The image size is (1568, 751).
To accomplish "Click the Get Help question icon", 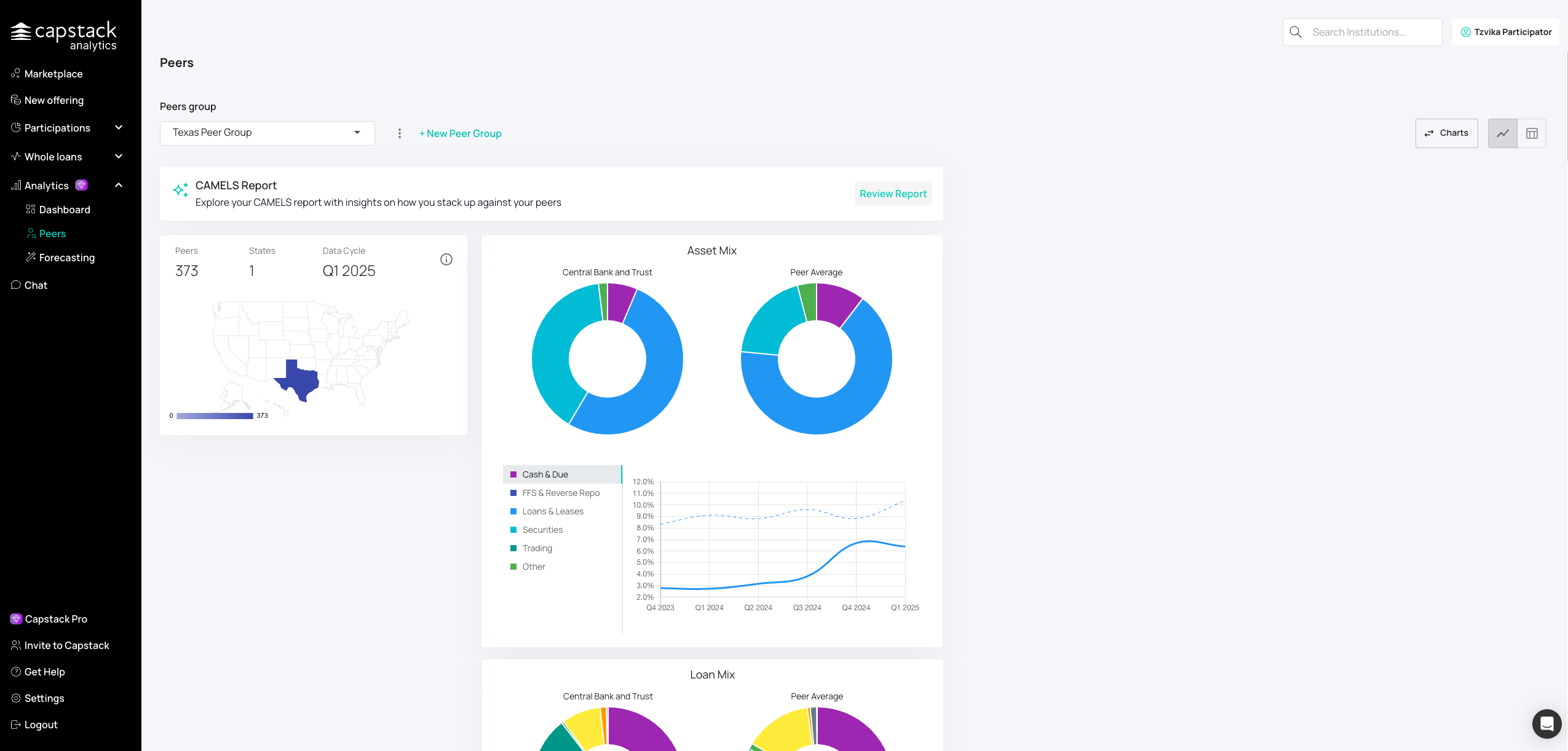I will pos(16,672).
